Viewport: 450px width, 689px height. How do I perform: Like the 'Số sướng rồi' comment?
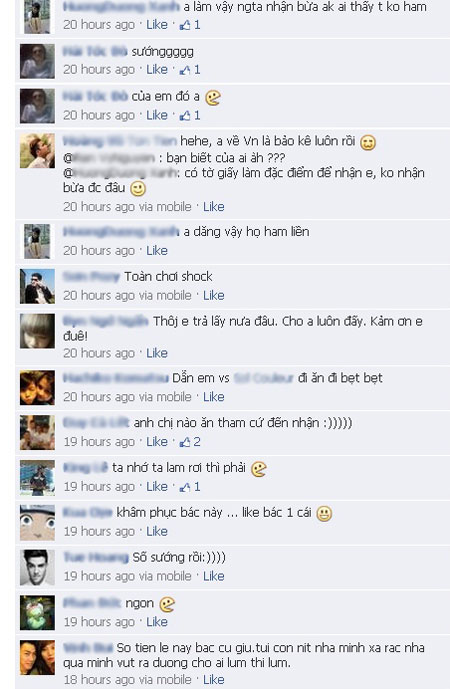click(214, 576)
